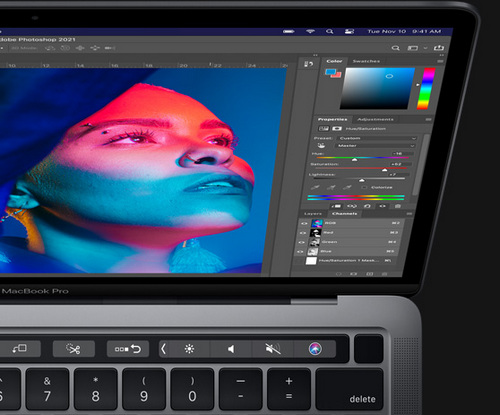500x415 pixels.
Task: Open the Adjustments tab
Action: [375, 119]
